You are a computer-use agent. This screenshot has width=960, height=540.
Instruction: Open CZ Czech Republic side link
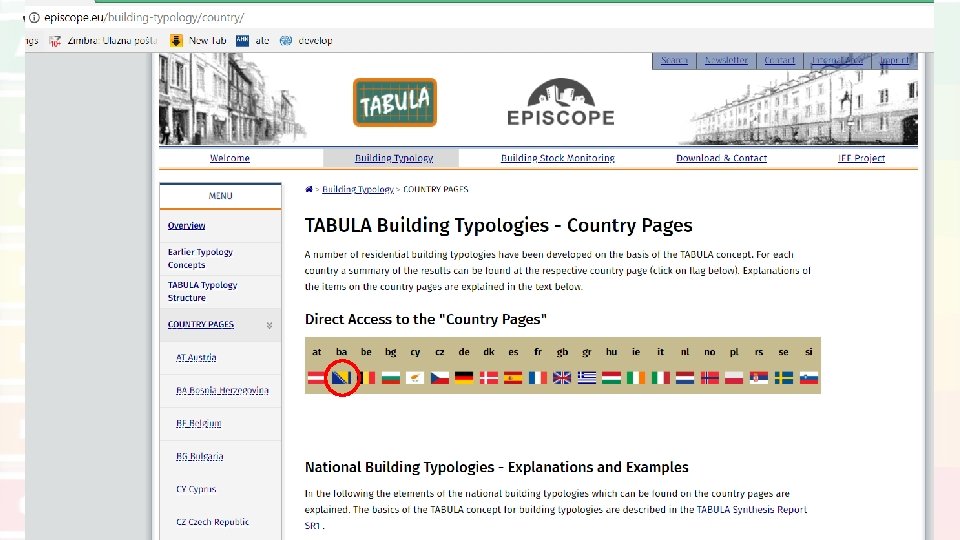(x=212, y=522)
